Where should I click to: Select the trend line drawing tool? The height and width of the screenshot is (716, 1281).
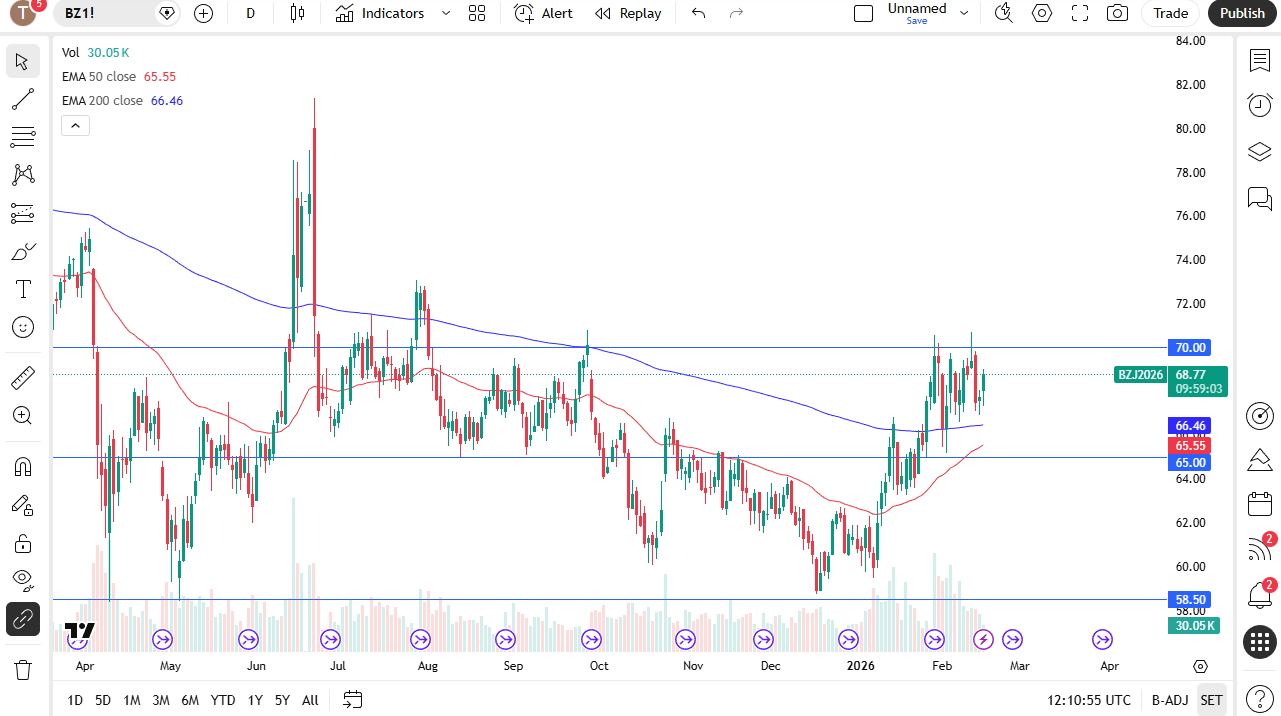tap(23, 99)
